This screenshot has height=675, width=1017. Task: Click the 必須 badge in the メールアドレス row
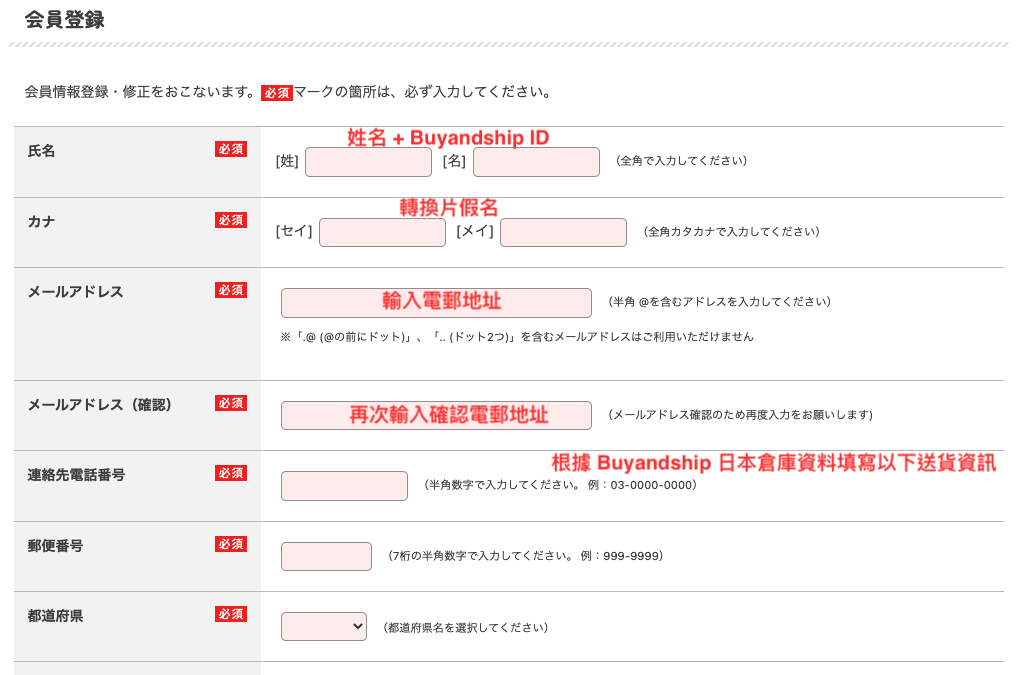231,290
